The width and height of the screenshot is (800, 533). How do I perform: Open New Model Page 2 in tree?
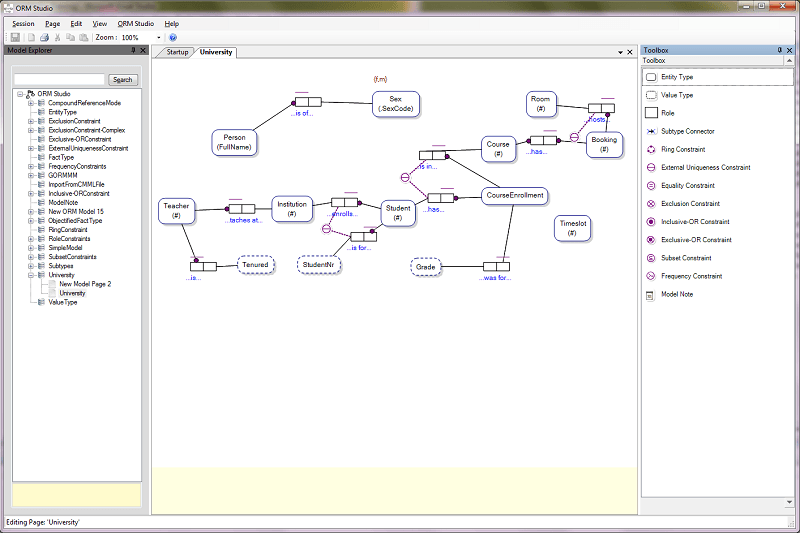(84, 284)
